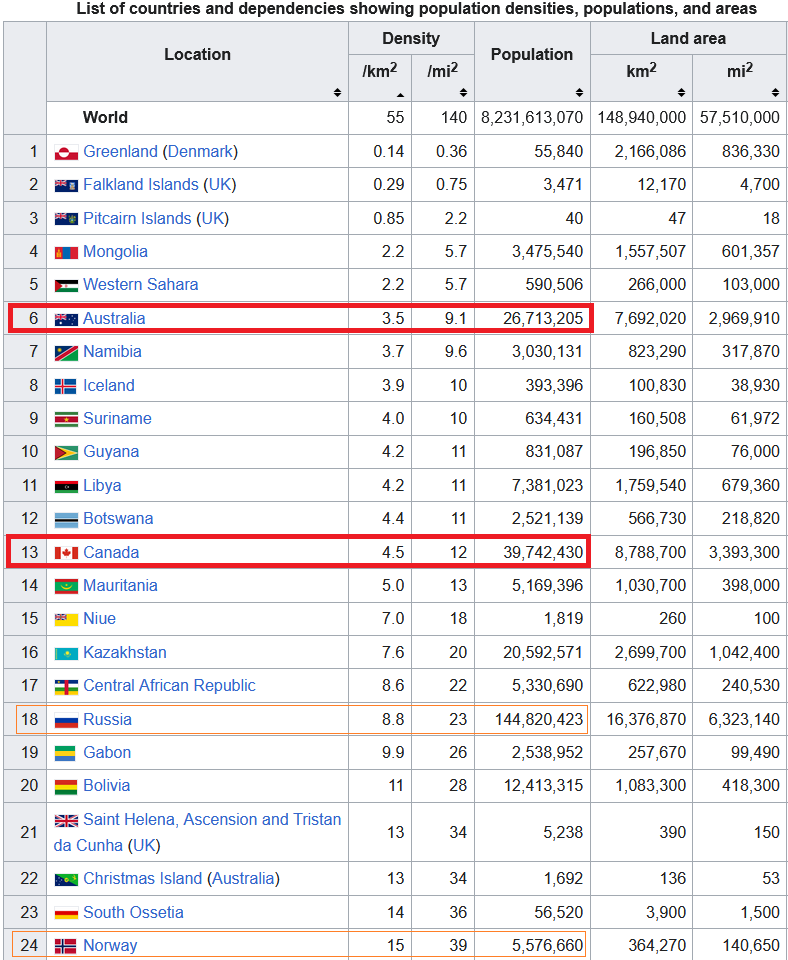Click Canada land area 8,788,700 cell
Screen dimensions: 788x960
641,552
